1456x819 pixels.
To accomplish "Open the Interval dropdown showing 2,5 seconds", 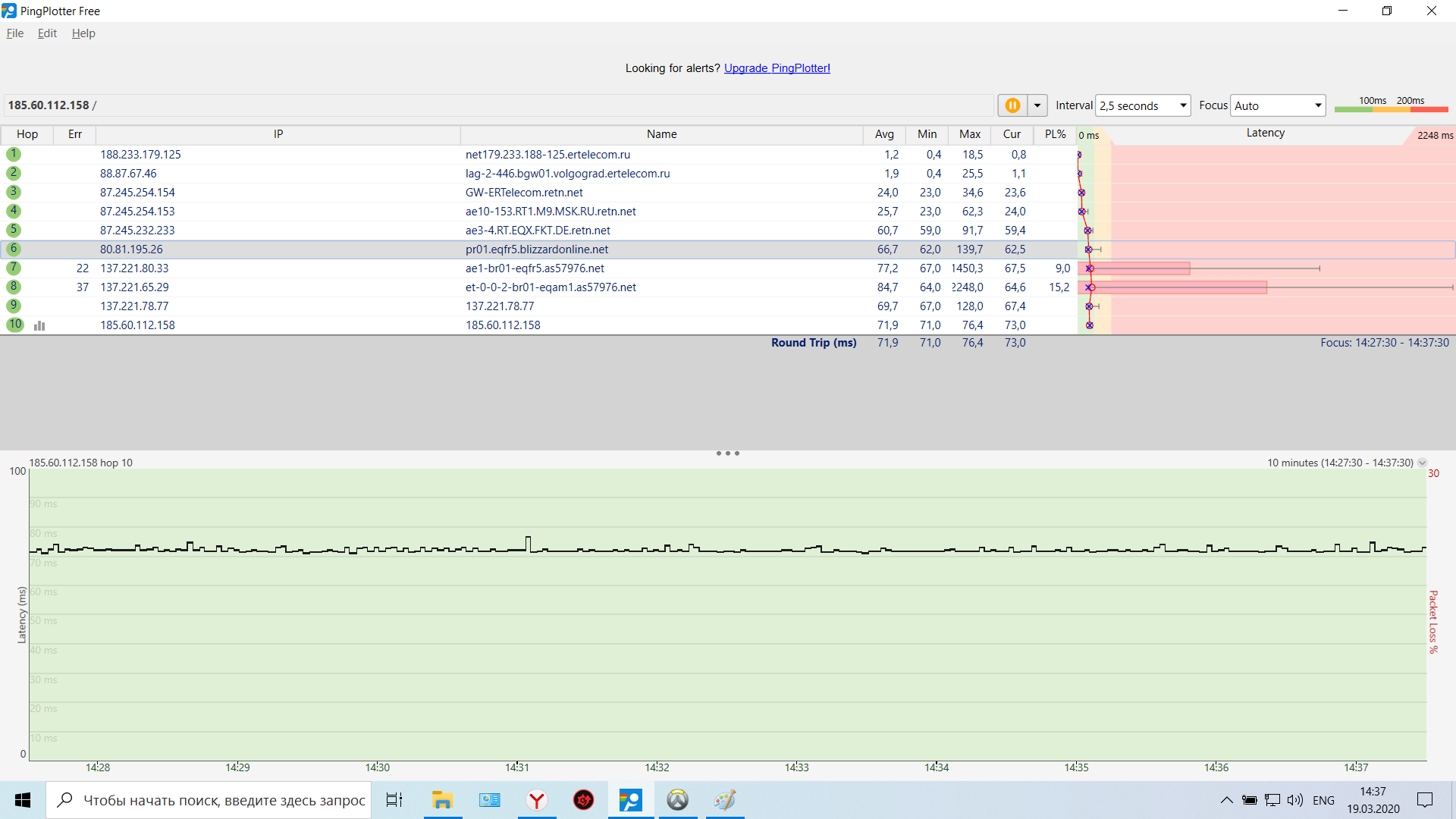I will 1143,105.
